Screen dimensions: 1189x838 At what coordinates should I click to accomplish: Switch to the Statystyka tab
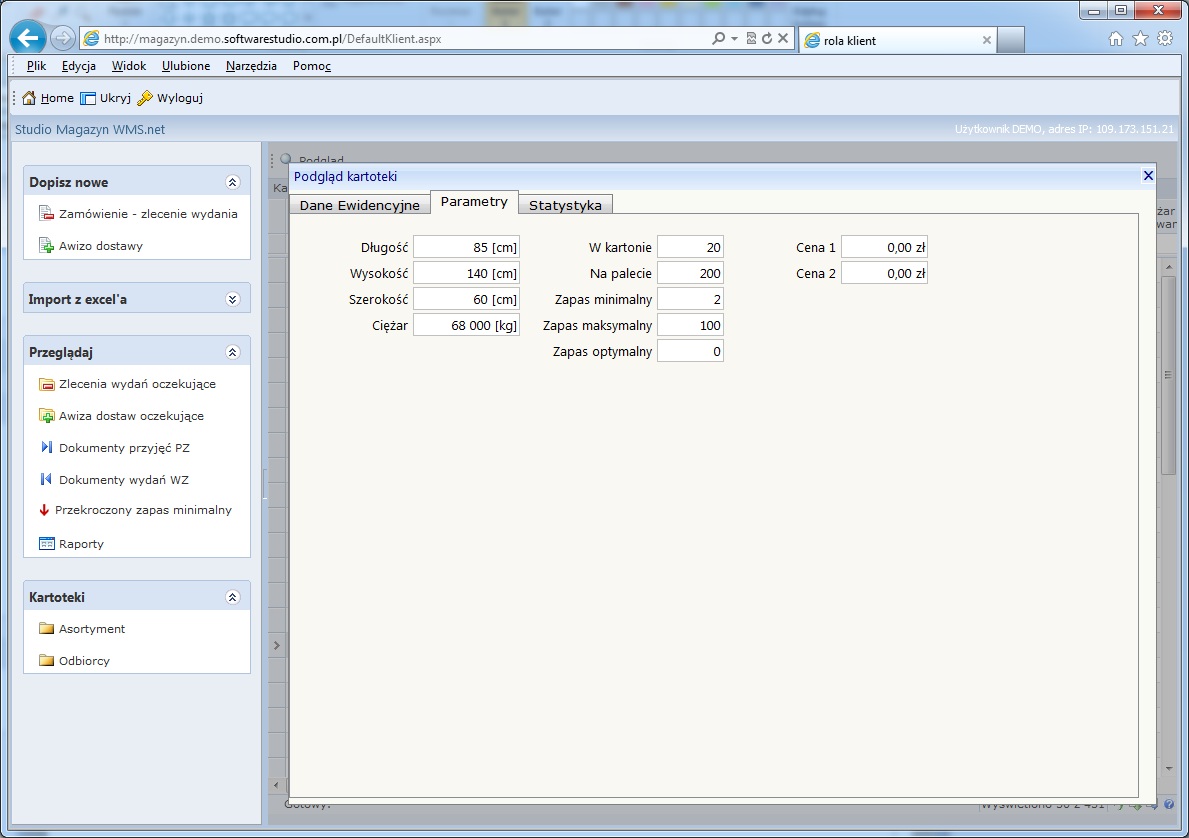click(x=565, y=205)
